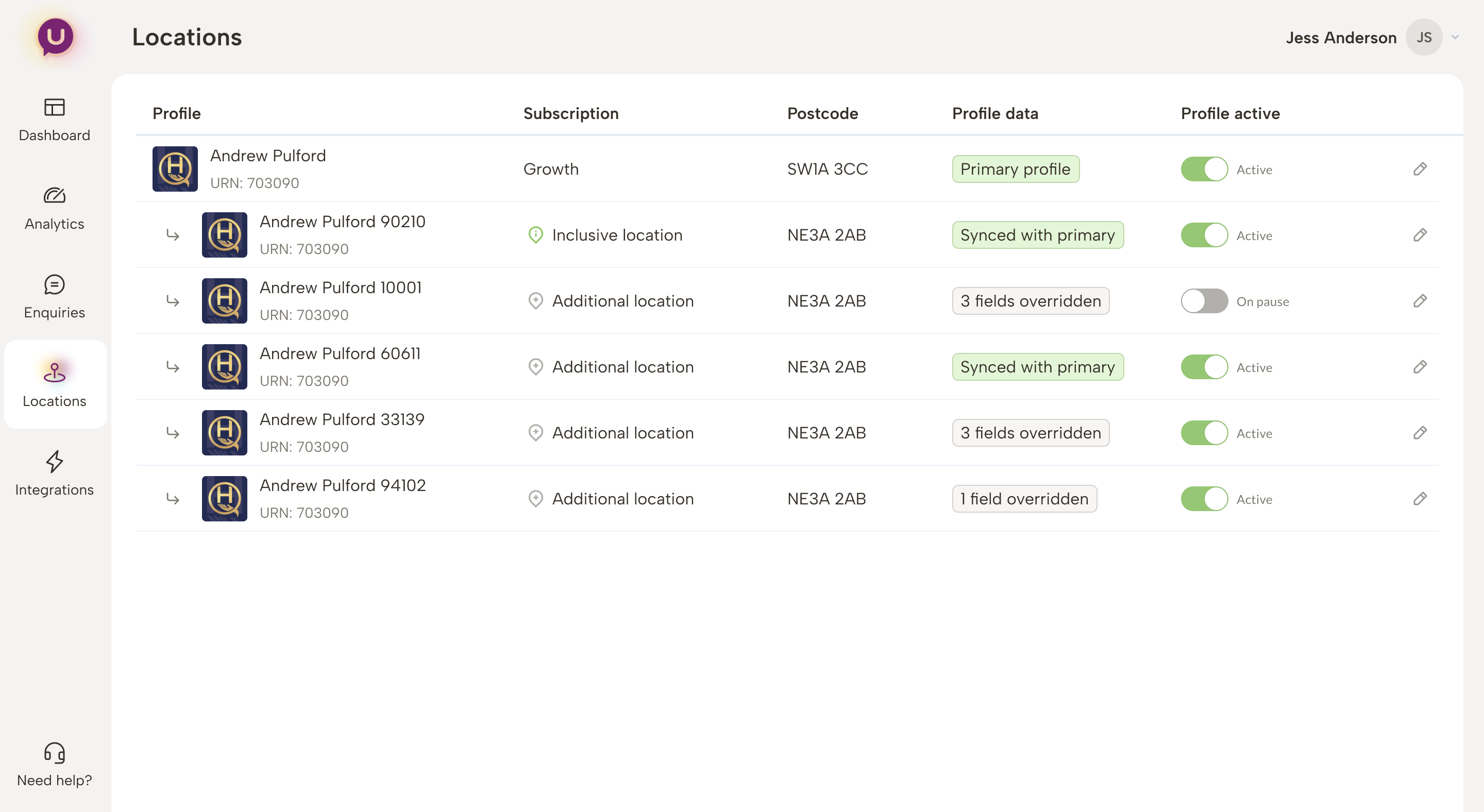
Task: Click the Andrew Pulford 94102 profile name
Action: tap(343, 485)
